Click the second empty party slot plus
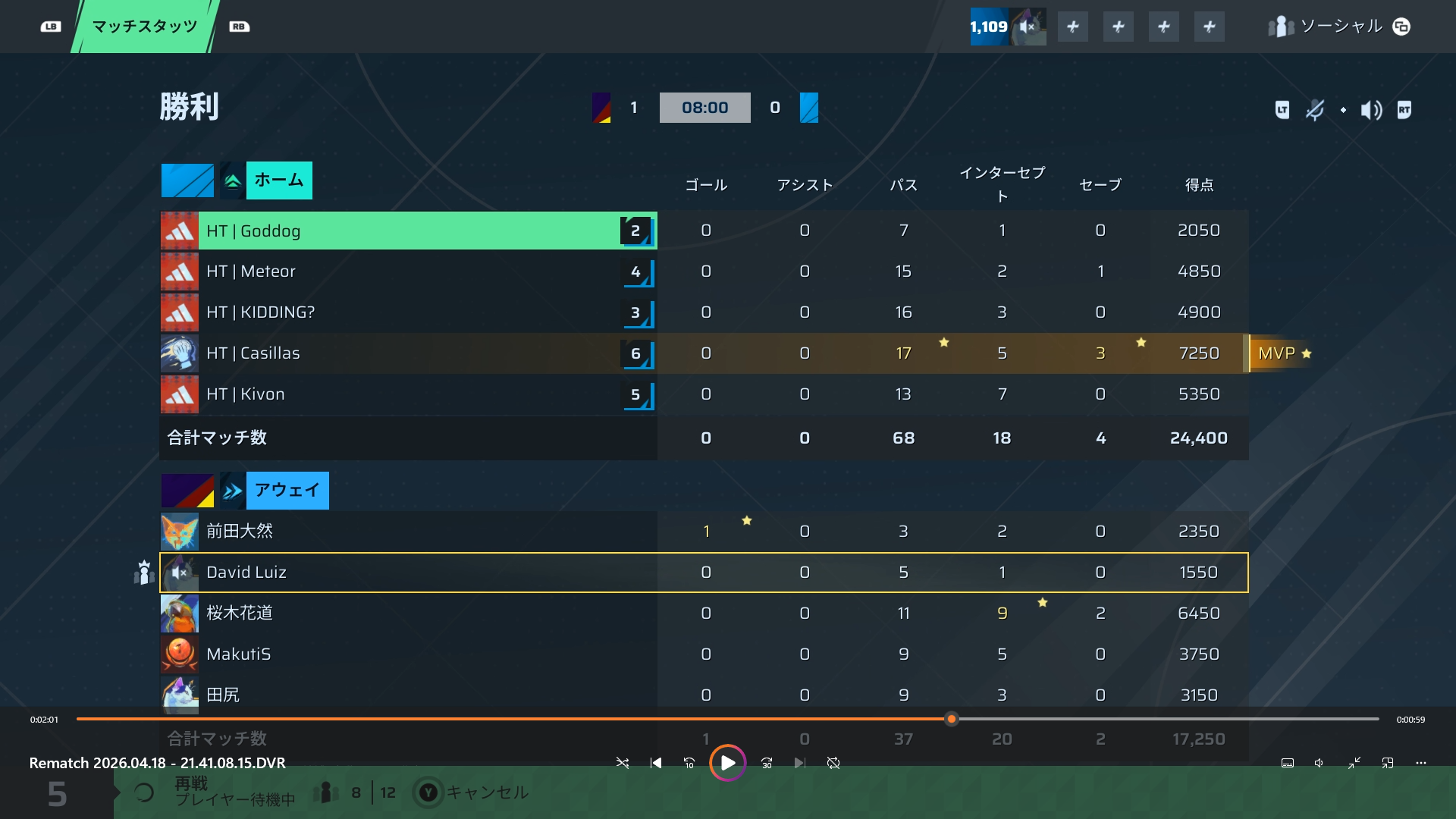The image size is (1456, 819). click(x=1119, y=27)
